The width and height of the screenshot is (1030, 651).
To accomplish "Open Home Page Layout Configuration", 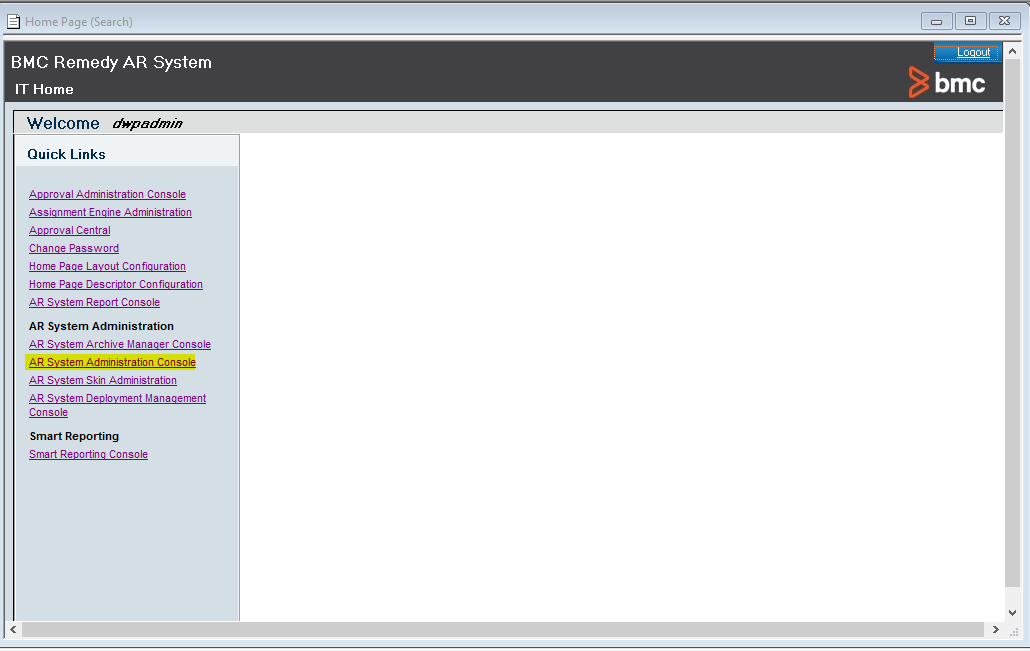I will (107, 266).
